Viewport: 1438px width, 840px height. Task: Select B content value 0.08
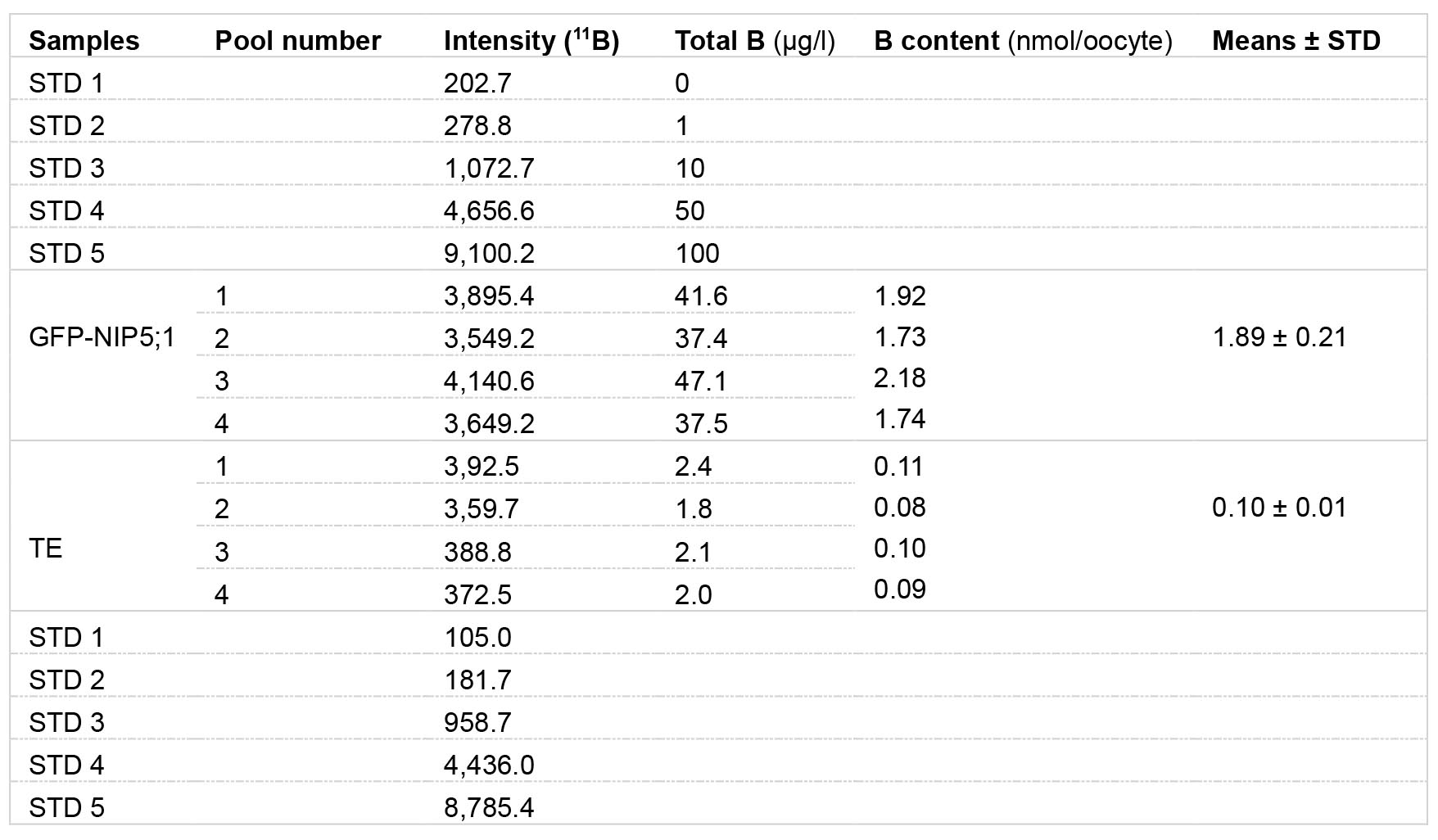900,508
